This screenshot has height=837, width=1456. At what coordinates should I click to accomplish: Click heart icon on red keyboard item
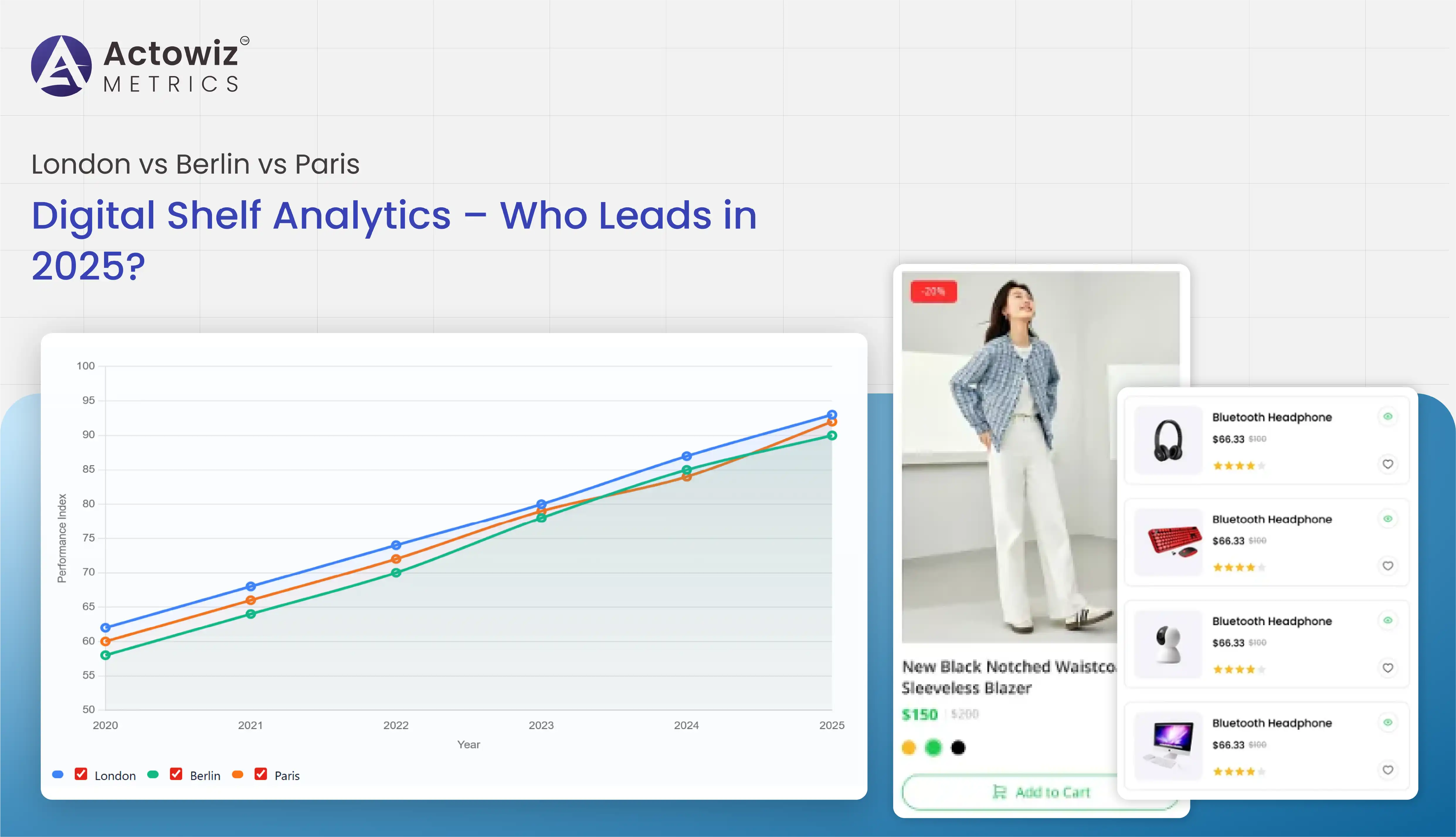click(x=1388, y=566)
